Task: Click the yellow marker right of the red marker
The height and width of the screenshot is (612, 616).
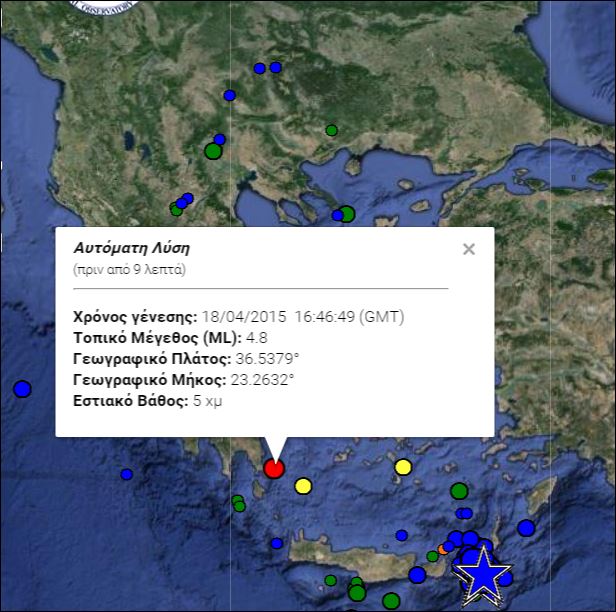Action: click(x=303, y=486)
